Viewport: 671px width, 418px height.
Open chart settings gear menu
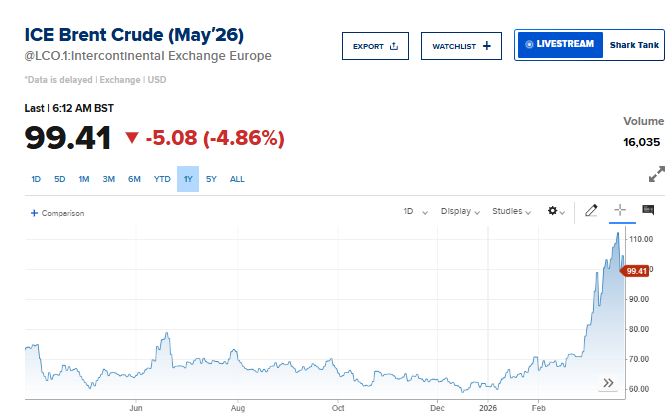click(x=554, y=211)
